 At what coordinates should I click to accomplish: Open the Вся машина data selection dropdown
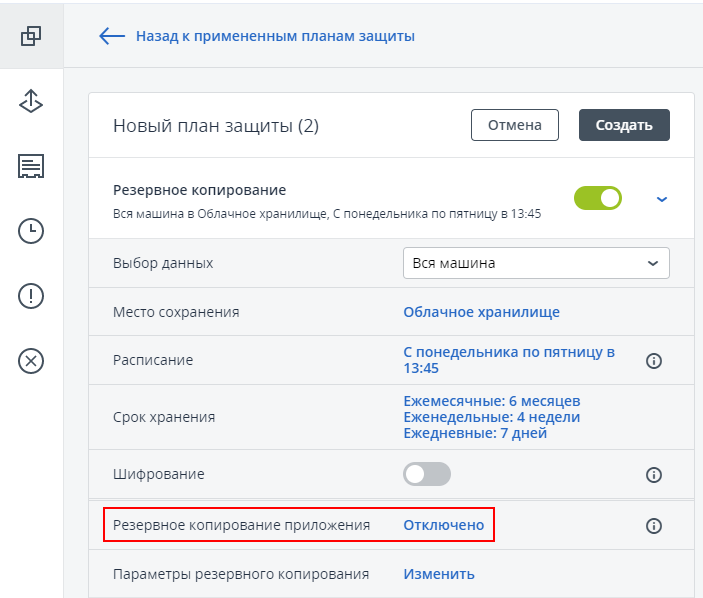(x=536, y=263)
